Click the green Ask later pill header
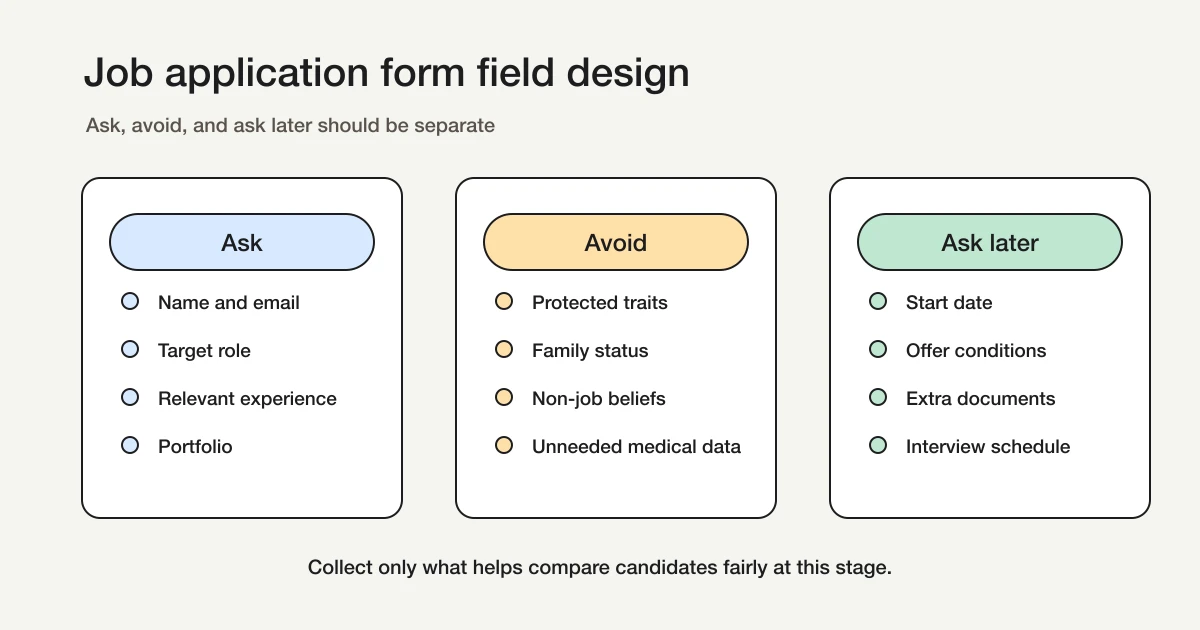 pyautogui.click(x=989, y=242)
